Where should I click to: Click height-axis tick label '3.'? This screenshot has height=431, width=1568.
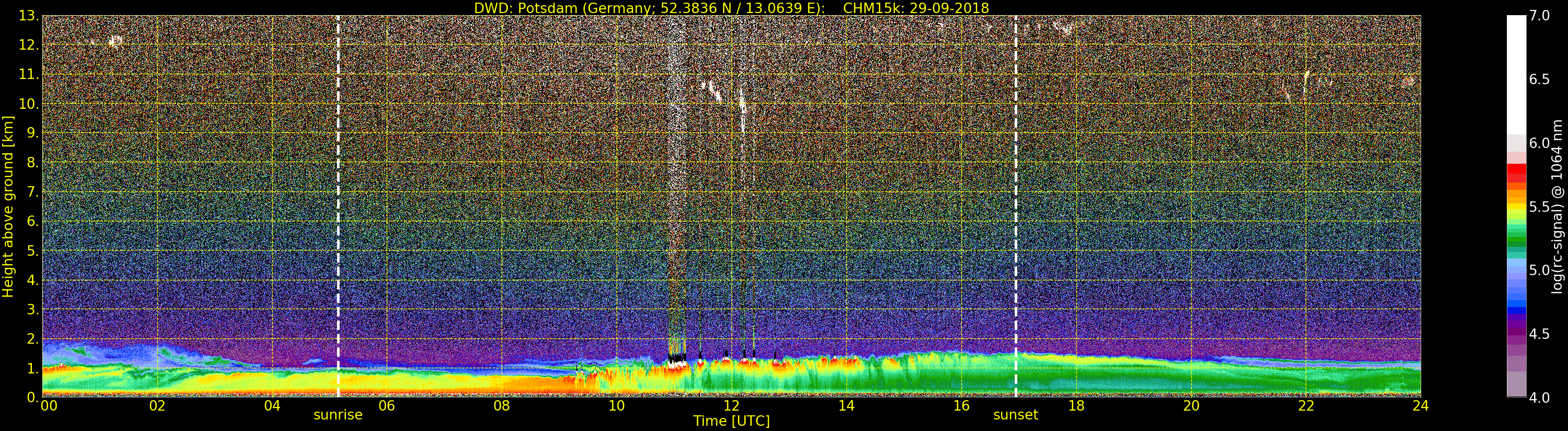(x=33, y=309)
